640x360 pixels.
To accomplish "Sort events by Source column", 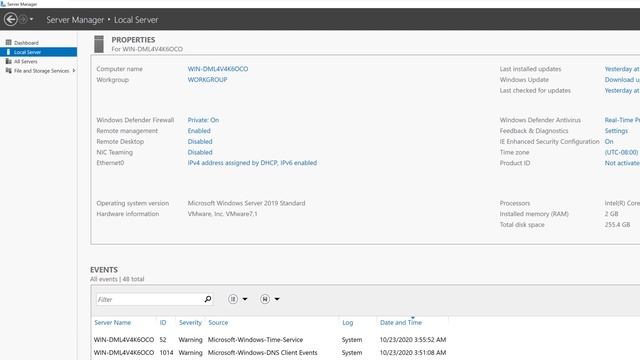I will [218, 322].
